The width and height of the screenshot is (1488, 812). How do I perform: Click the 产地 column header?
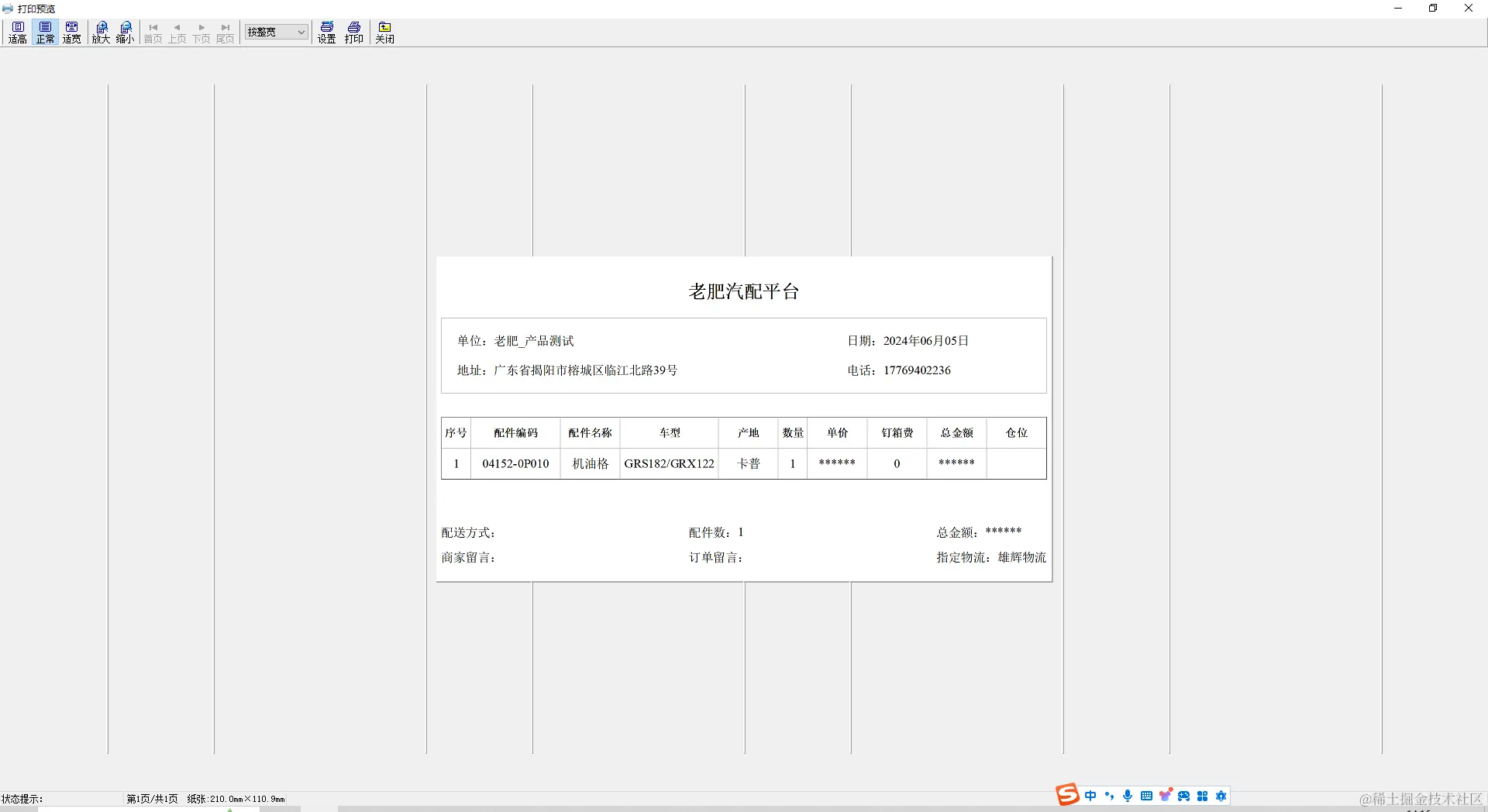(749, 433)
